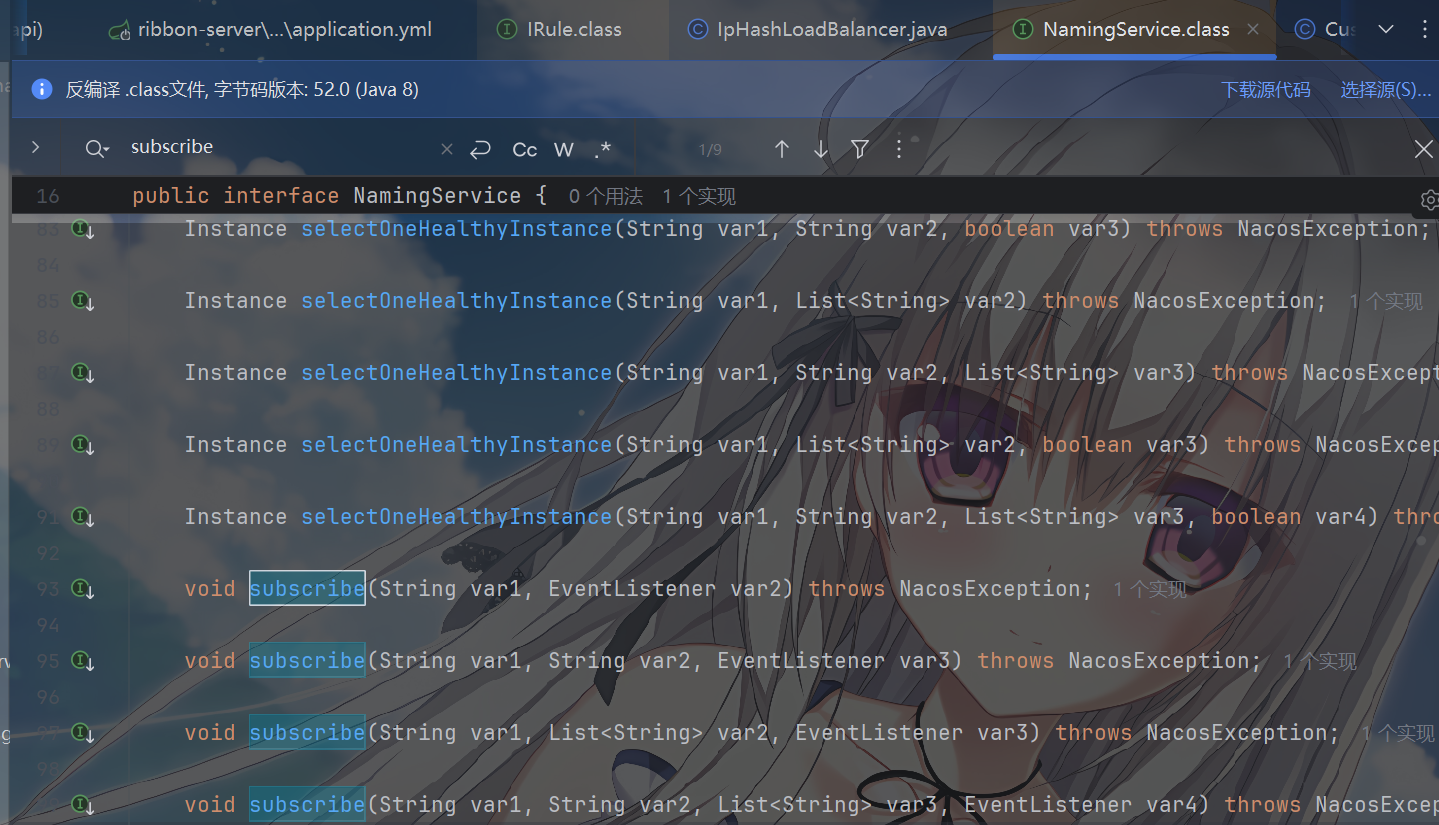Click the 1/9 match counter
Screen dimensions: 1439x825
[x=710, y=150]
